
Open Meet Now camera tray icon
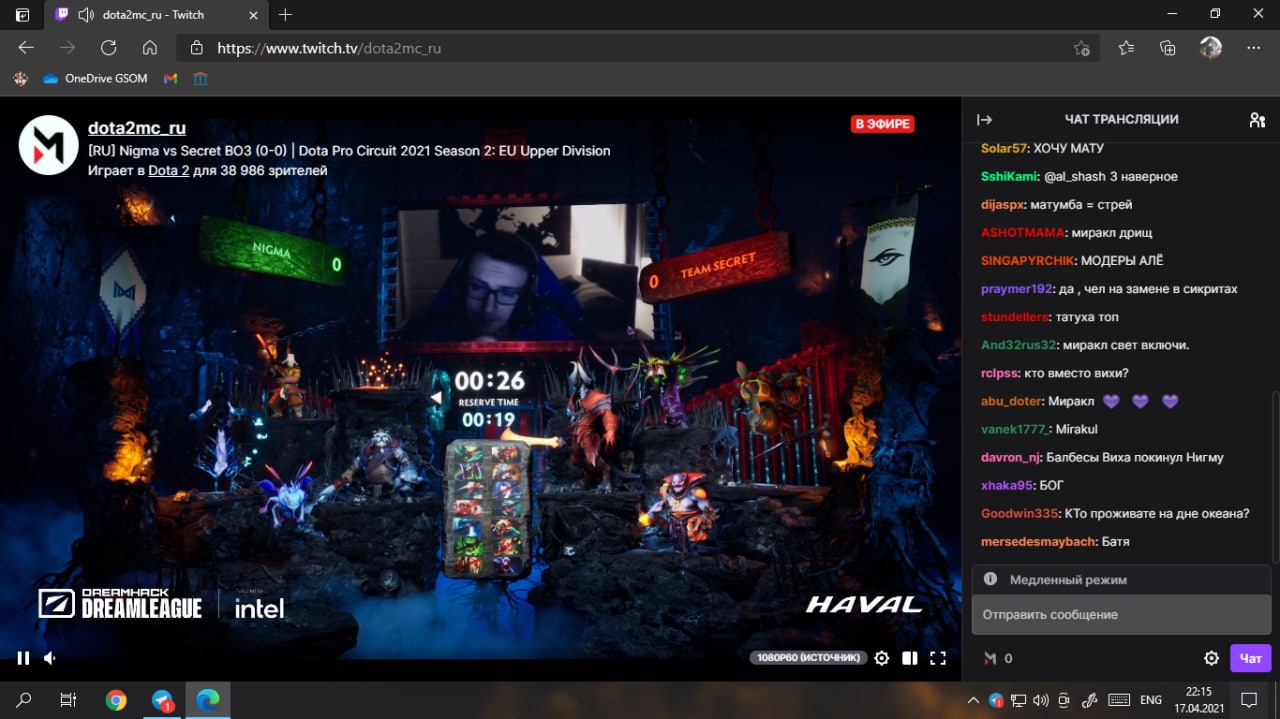pyautogui.click(x=1064, y=700)
